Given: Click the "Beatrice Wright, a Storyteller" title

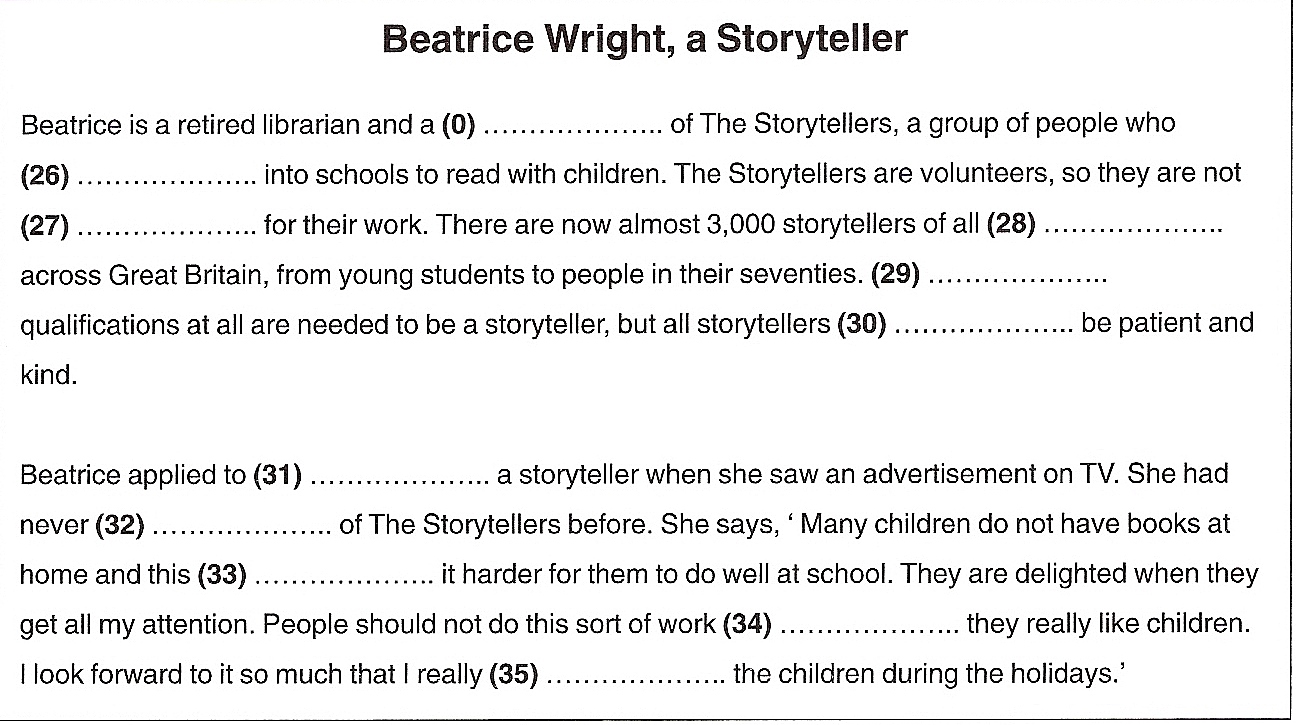Looking at the screenshot, I should (x=645, y=40).
